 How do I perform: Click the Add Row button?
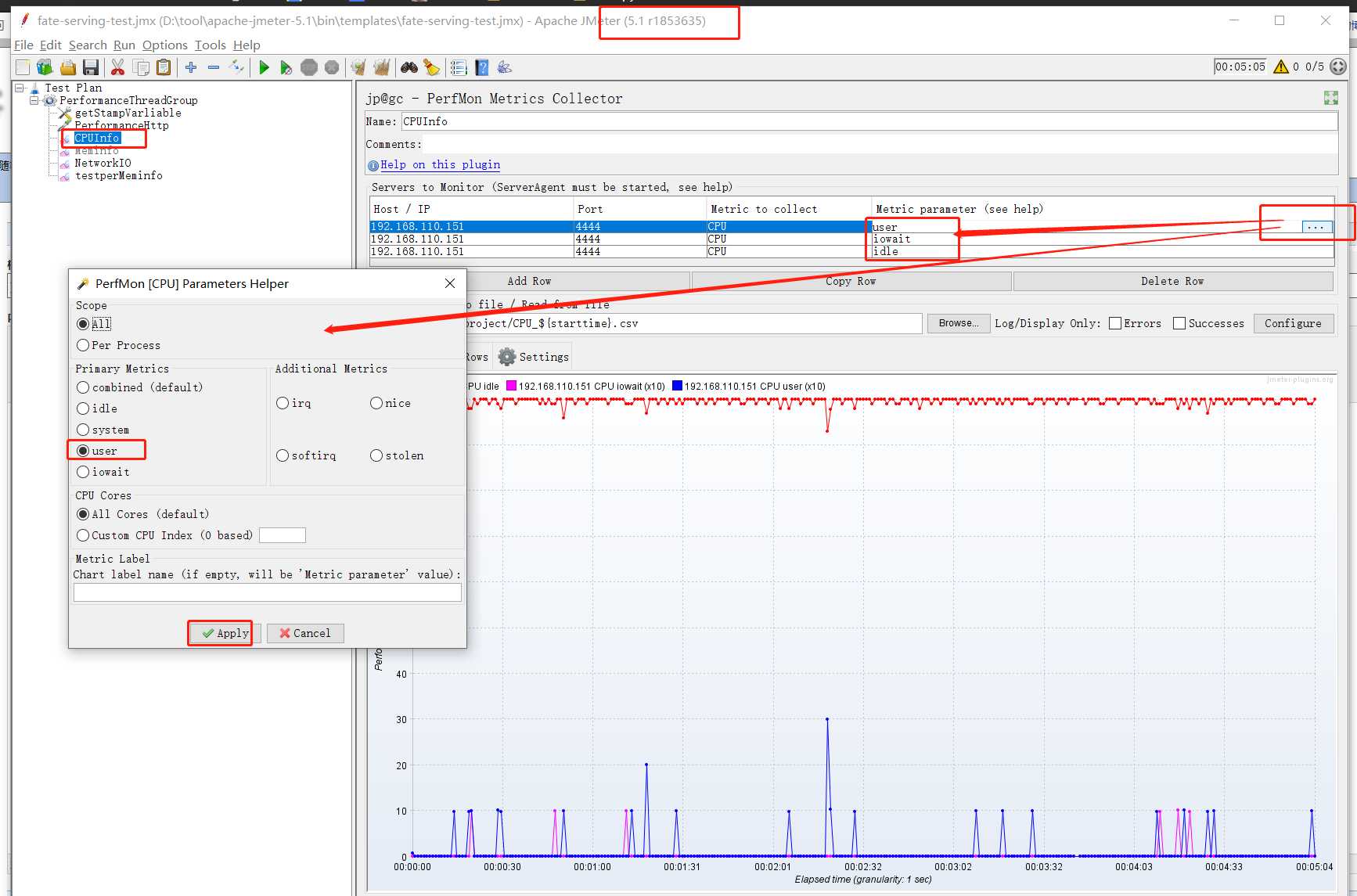tap(529, 281)
